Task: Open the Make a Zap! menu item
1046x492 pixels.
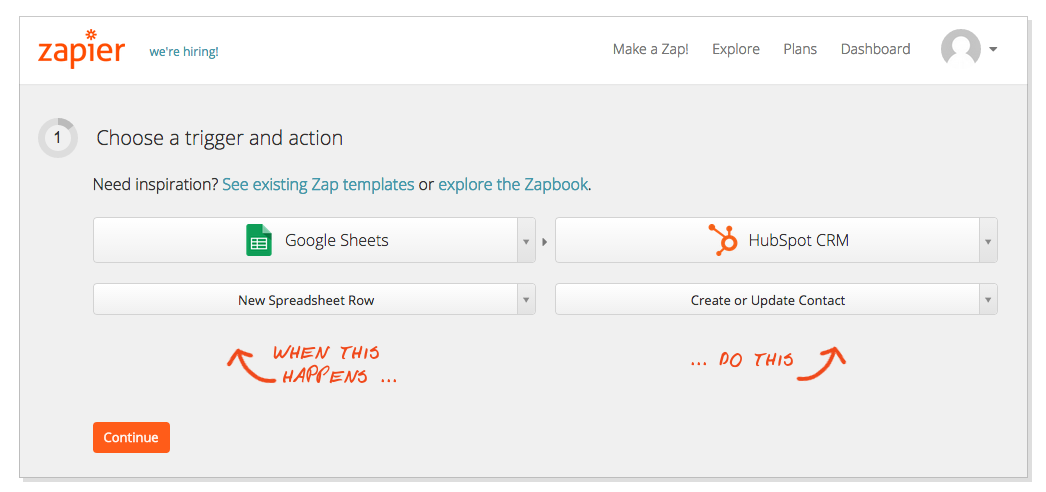Action: [x=650, y=49]
